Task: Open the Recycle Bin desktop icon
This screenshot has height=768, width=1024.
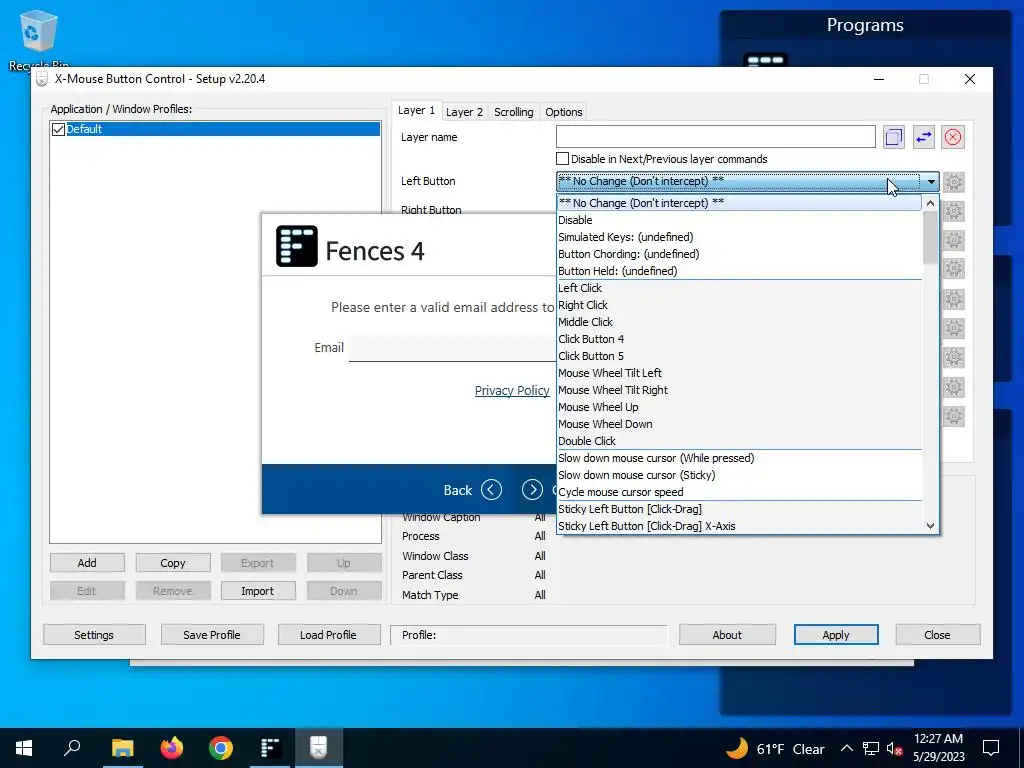Action: point(39,39)
